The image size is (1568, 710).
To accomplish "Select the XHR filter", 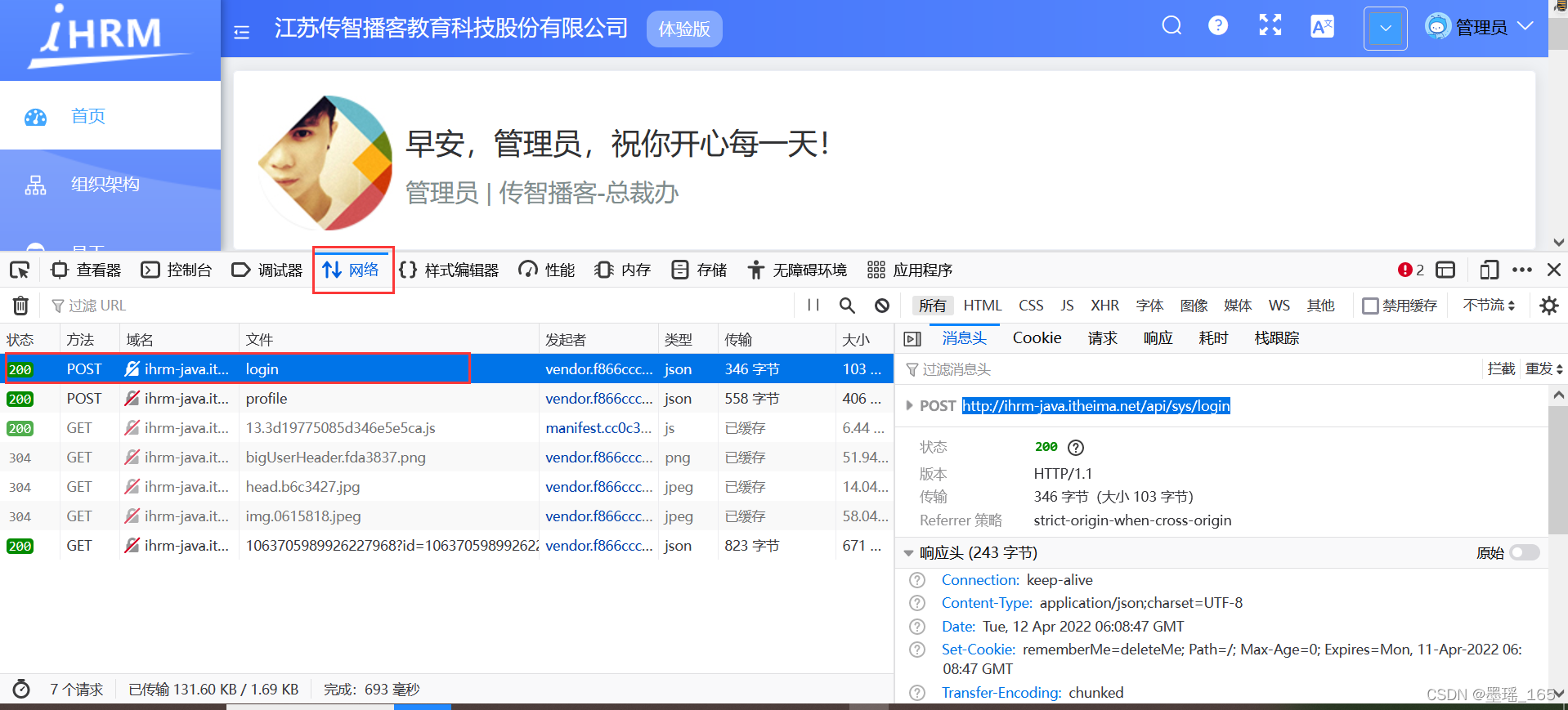I will [x=1104, y=306].
